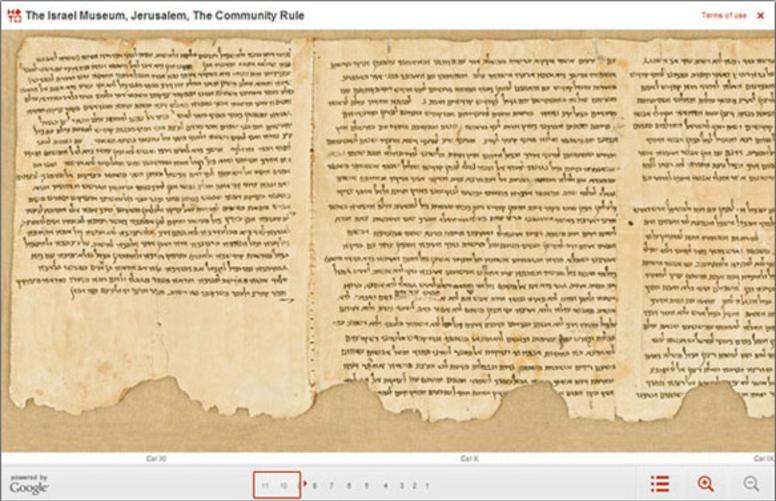The height and width of the screenshot is (501, 776).
Task: Click the red arrow marker in navigator
Action: pos(305,484)
